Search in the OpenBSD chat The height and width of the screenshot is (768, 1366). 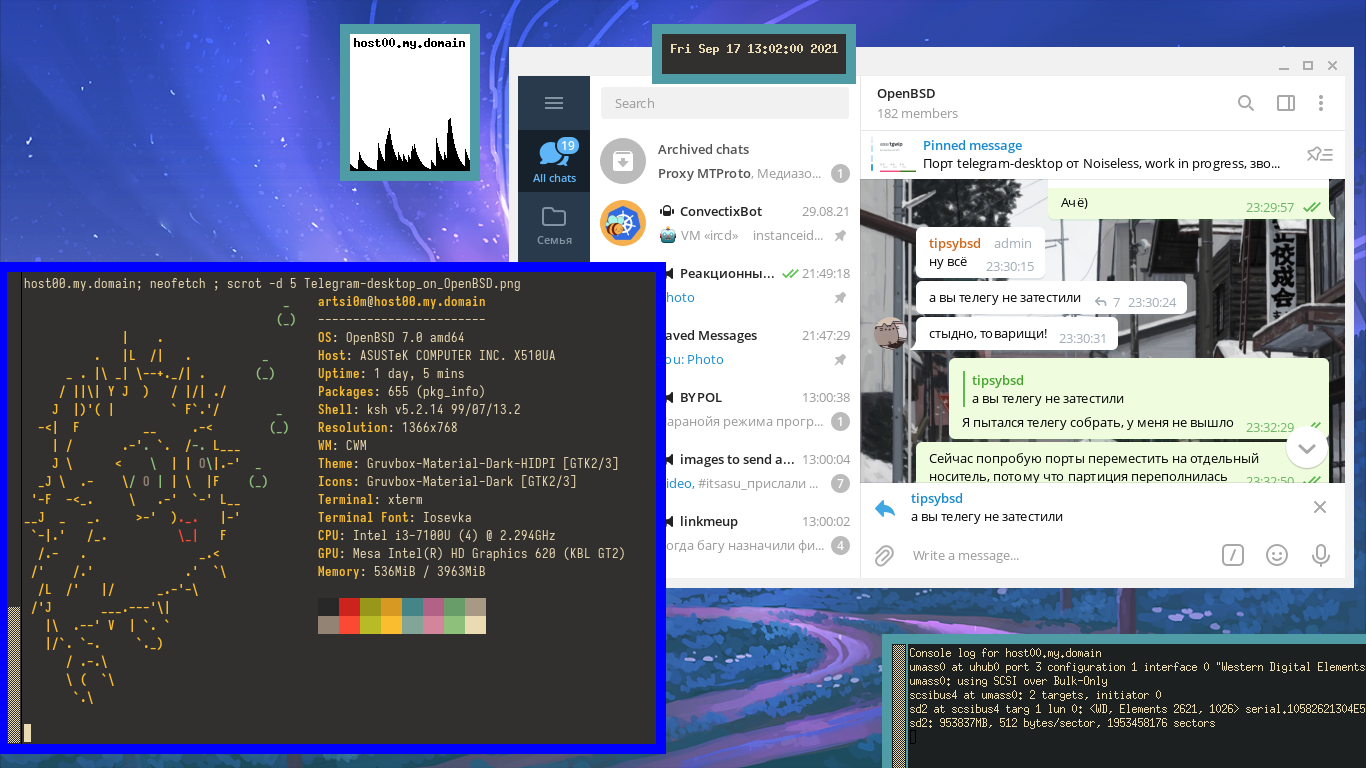tap(1246, 103)
